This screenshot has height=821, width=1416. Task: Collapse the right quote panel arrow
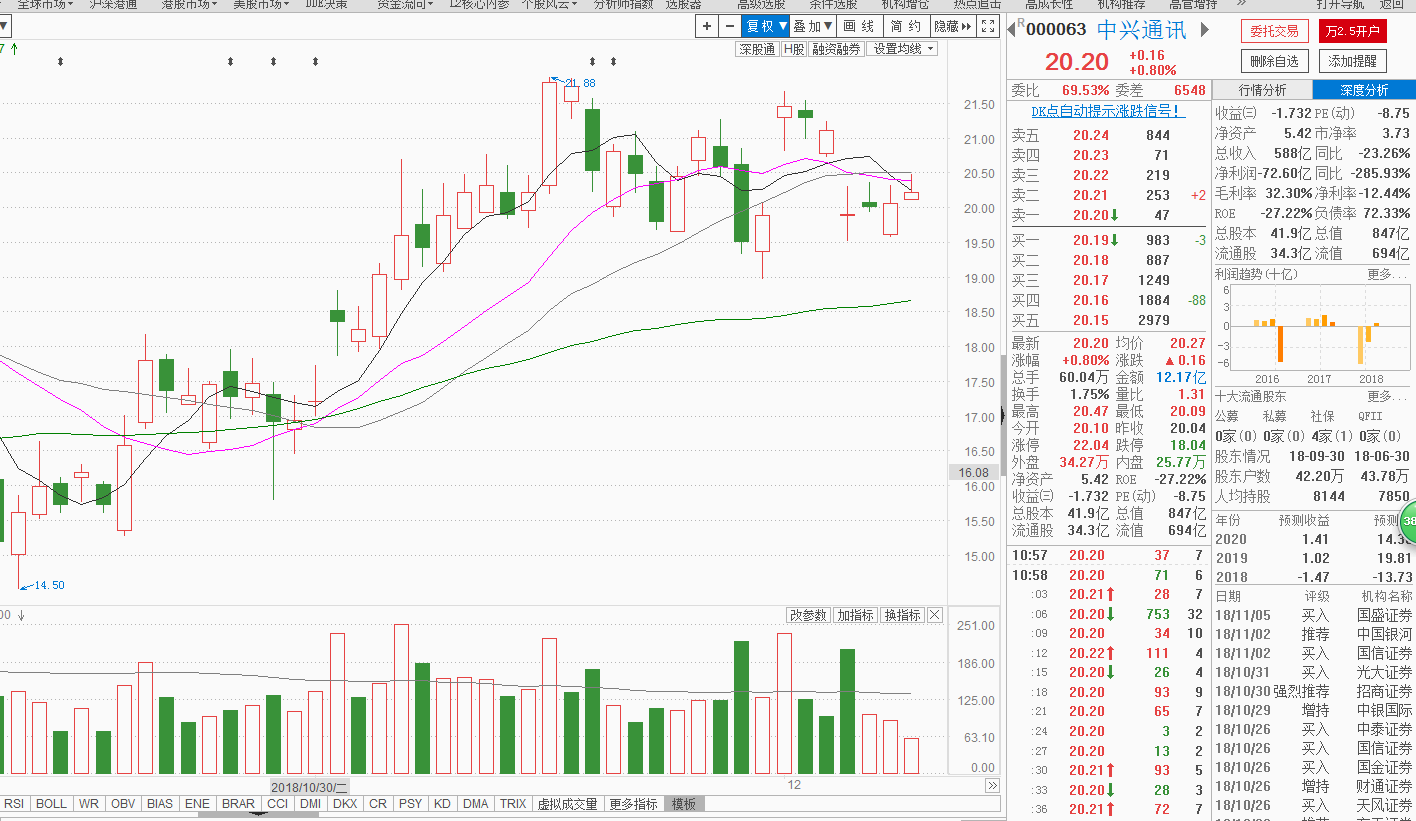1003,417
